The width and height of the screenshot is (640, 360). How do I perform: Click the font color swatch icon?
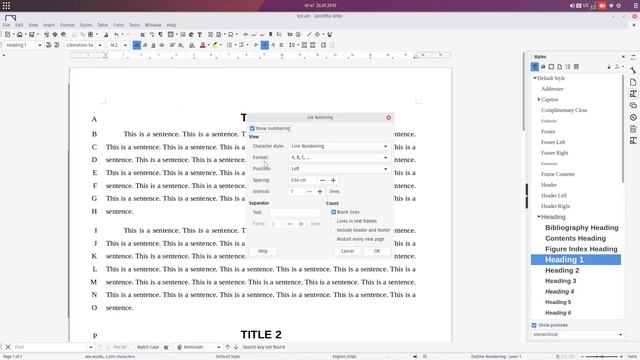[202, 45]
